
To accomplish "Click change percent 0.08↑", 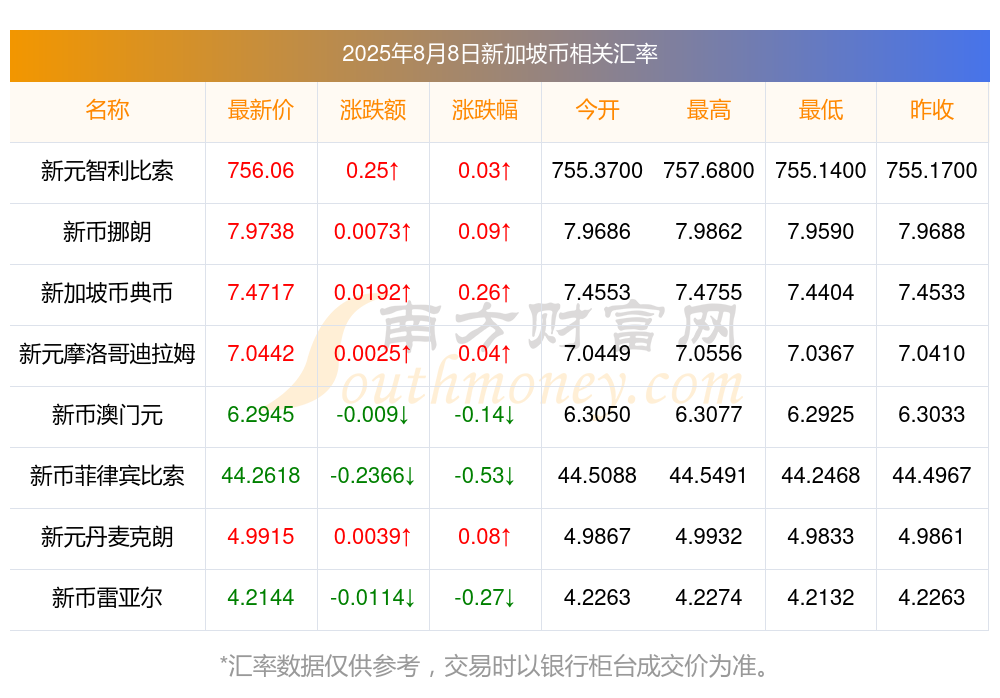I will tap(485, 537).
